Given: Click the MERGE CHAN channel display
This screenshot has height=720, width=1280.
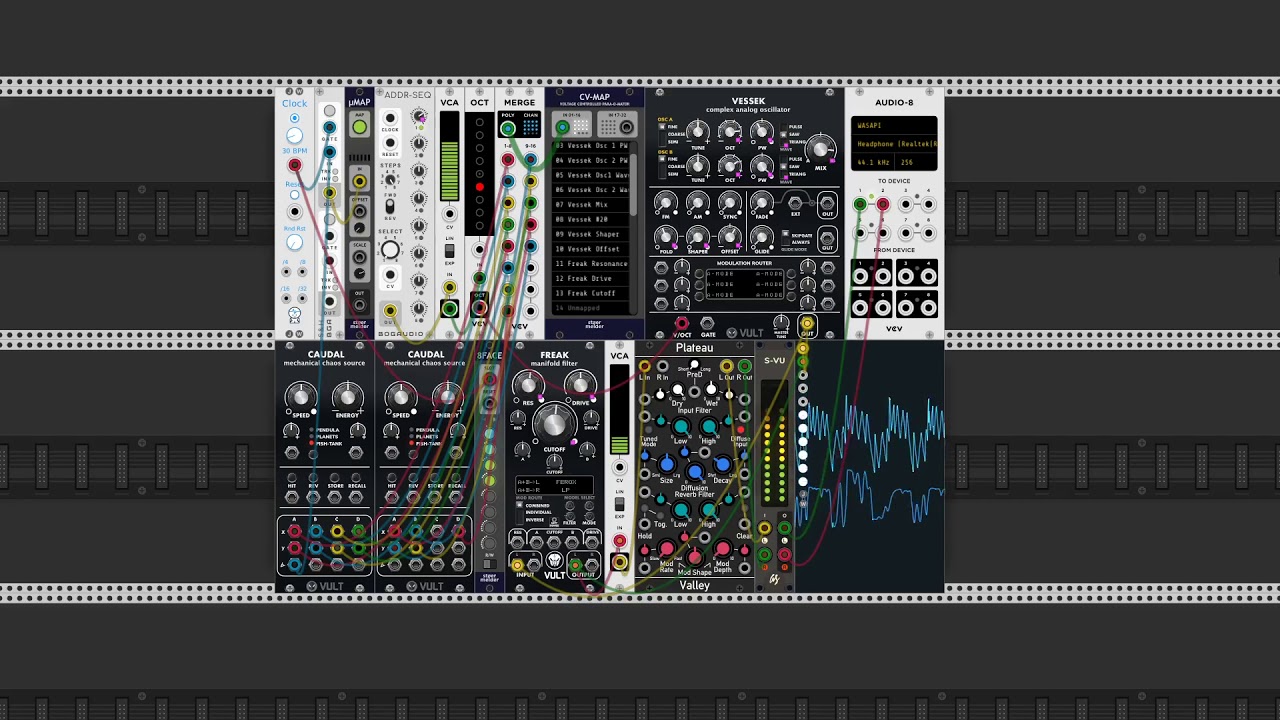Looking at the screenshot, I should tap(530, 127).
